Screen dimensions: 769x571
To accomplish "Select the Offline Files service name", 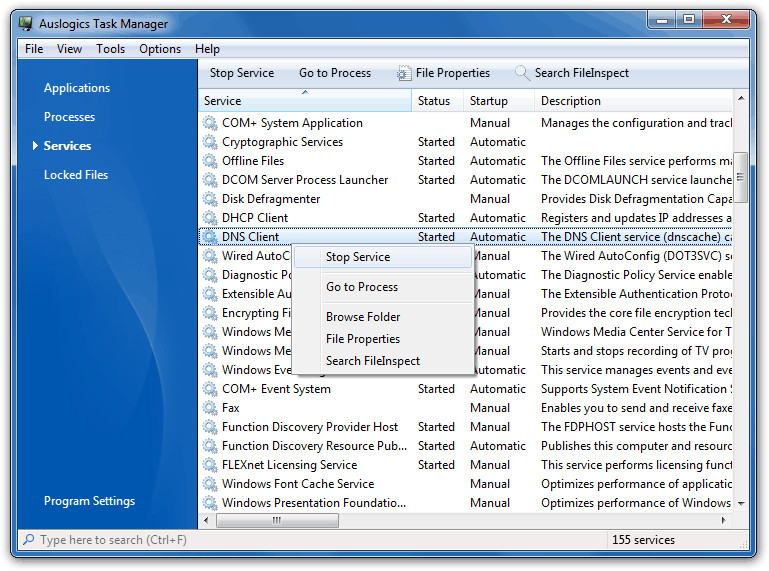I will point(253,161).
